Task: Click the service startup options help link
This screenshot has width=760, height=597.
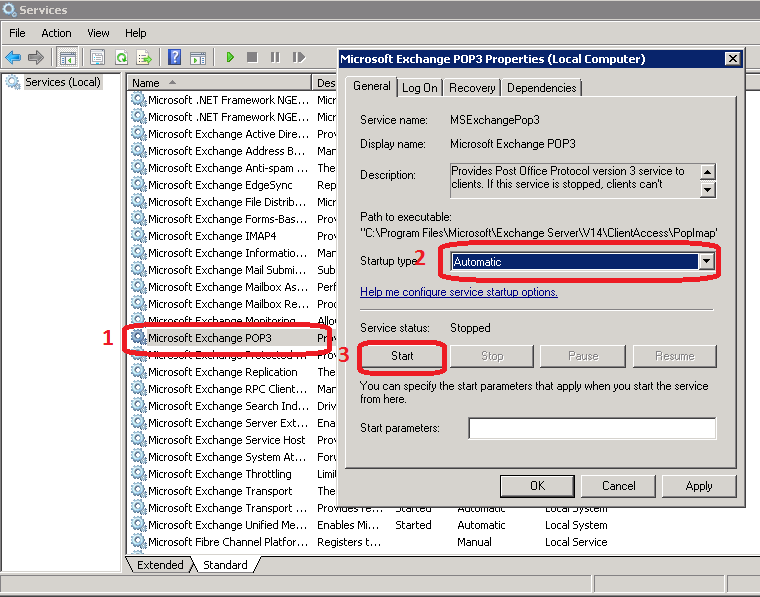Action: click(x=458, y=292)
